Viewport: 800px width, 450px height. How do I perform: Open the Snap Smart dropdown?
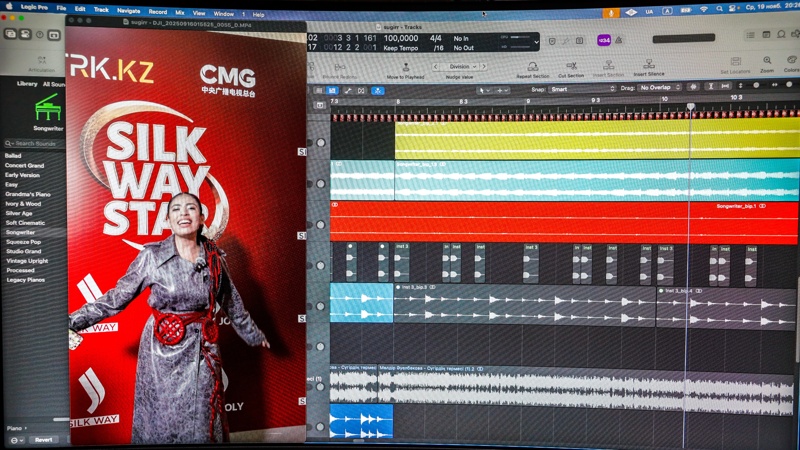582,89
